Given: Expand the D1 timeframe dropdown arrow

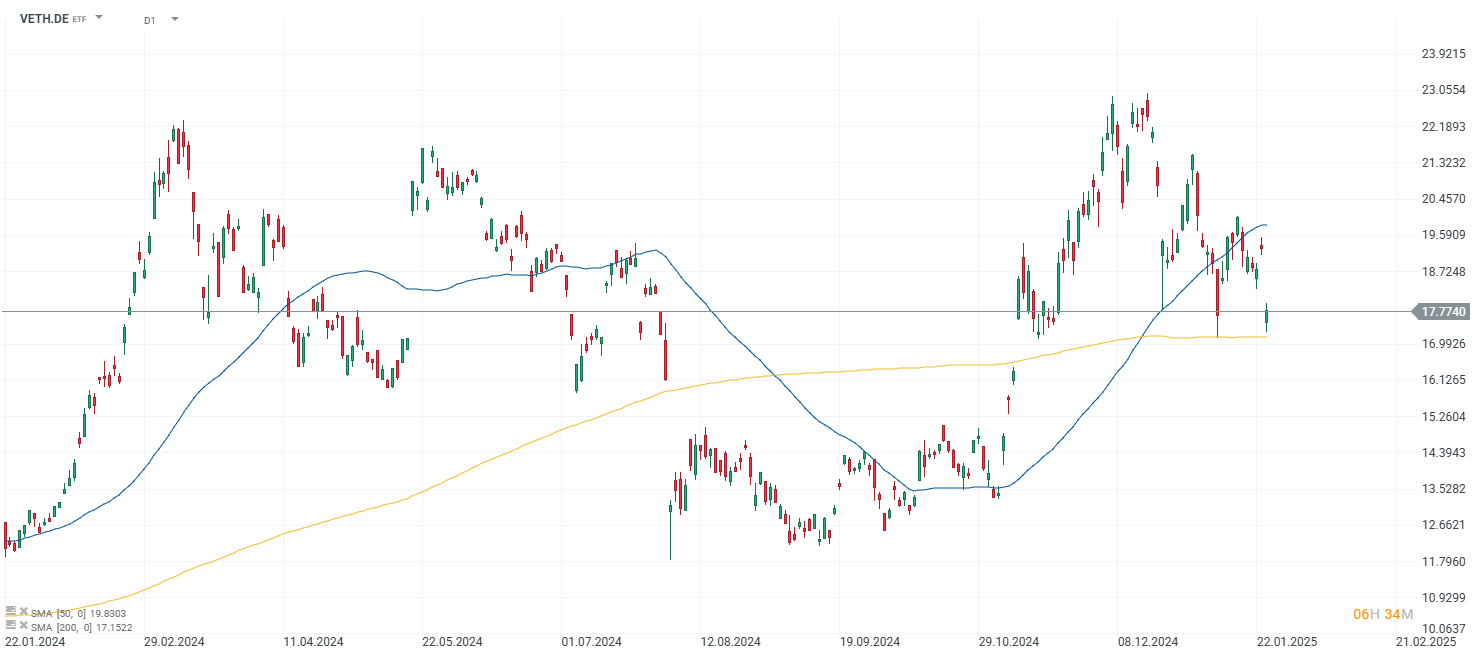Looking at the screenshot, I should pos(175,19).
